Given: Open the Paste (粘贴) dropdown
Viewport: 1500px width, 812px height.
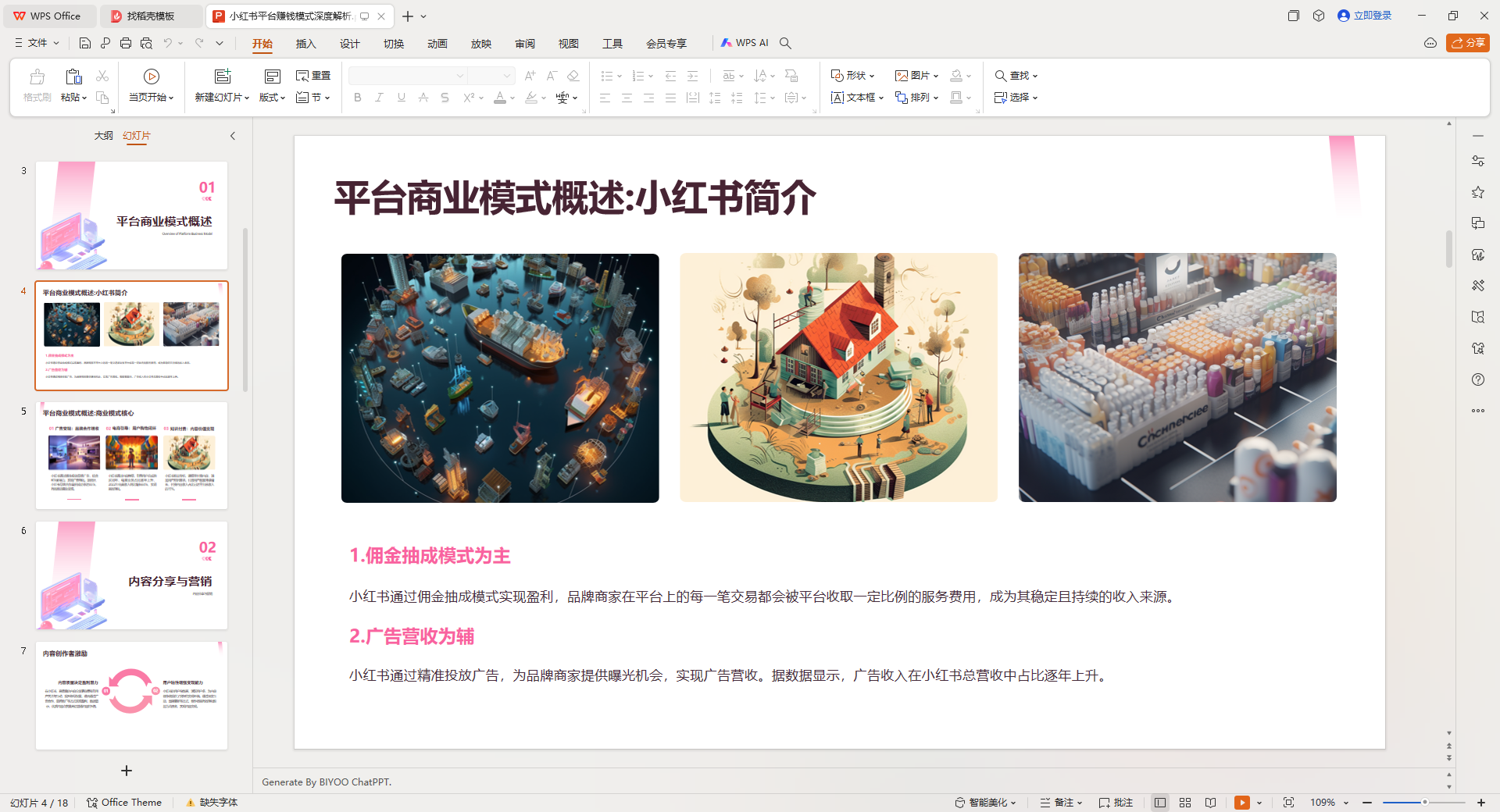Looking at the screenshot, I should coord(73,98).
